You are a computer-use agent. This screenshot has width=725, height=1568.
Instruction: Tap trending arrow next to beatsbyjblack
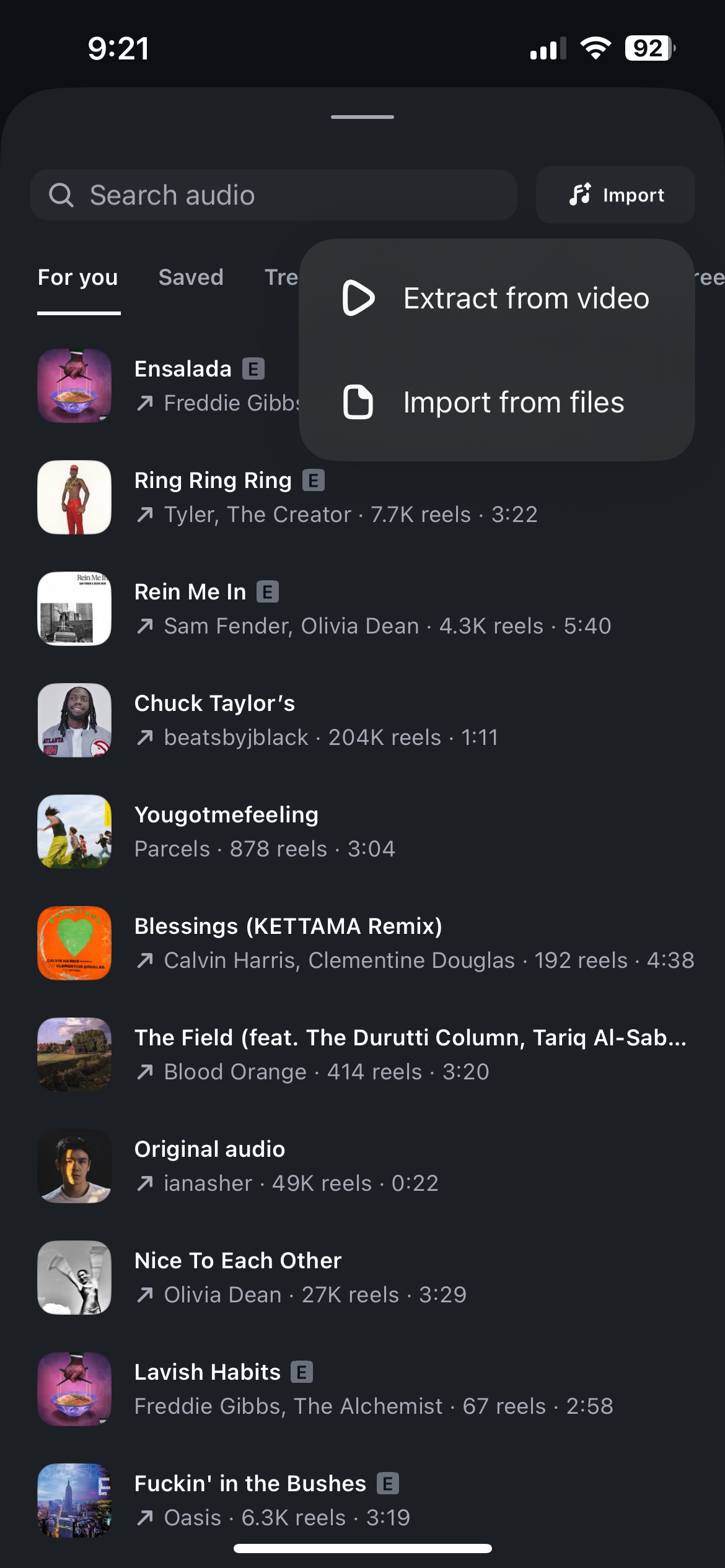point(145,738)
